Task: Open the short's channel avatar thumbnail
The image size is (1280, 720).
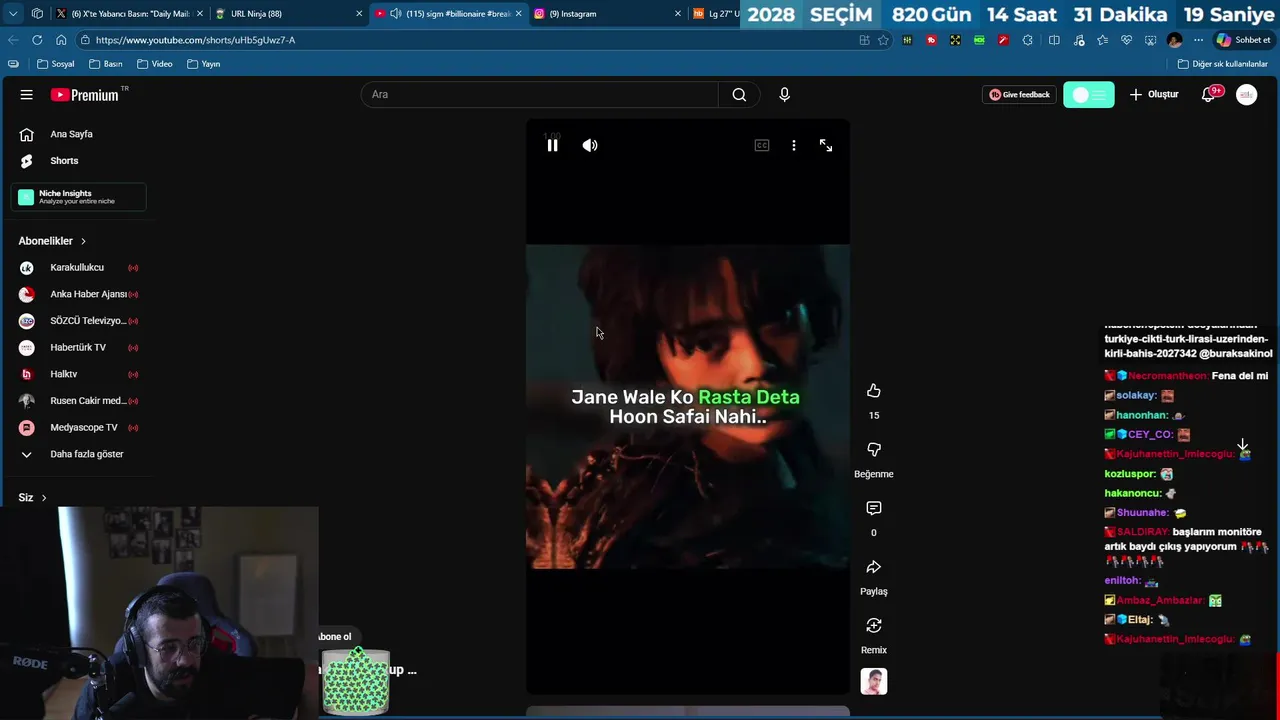Action: (x=874, y=681)
